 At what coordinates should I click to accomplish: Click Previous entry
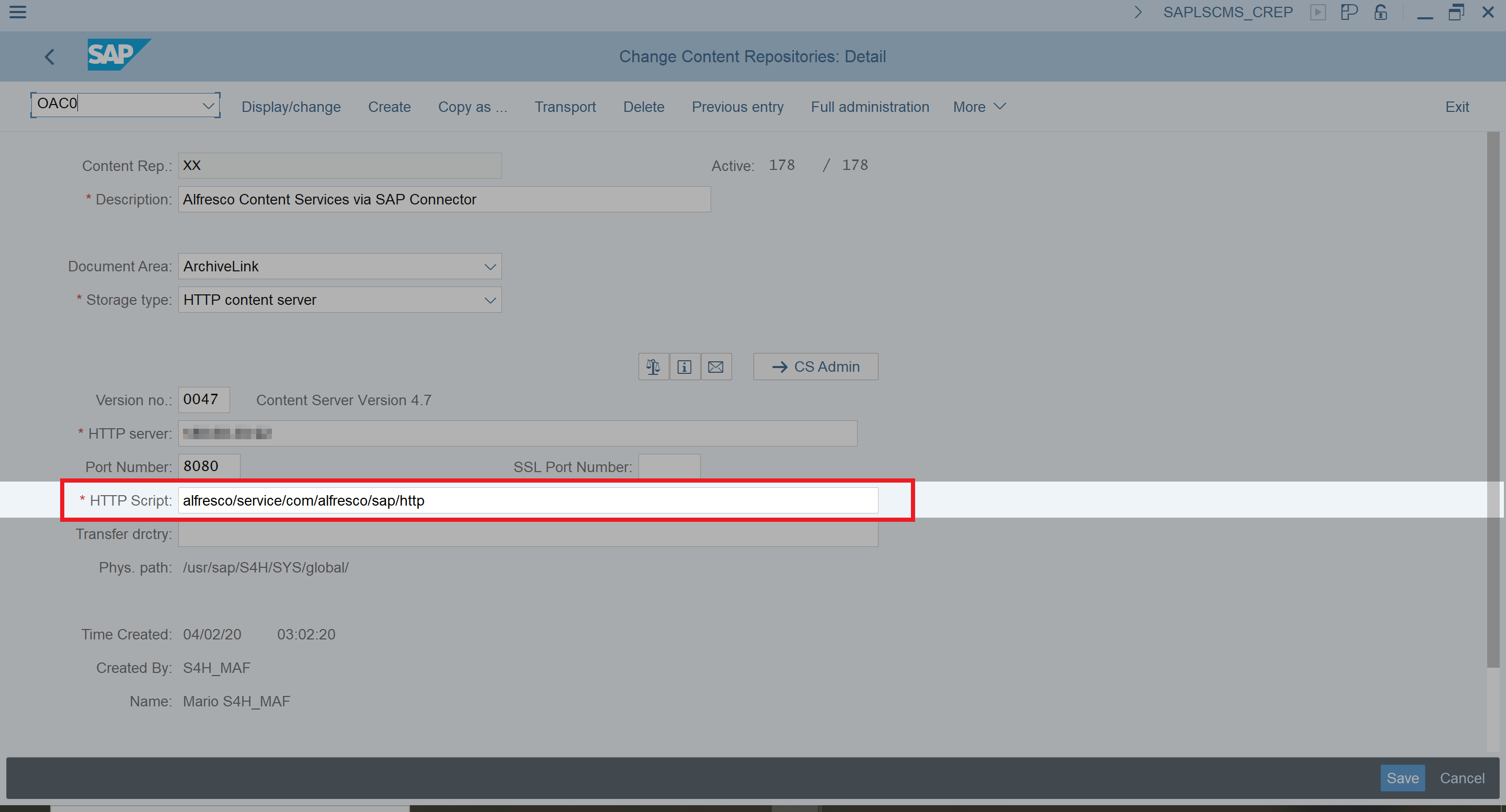(x=737, y=106)
